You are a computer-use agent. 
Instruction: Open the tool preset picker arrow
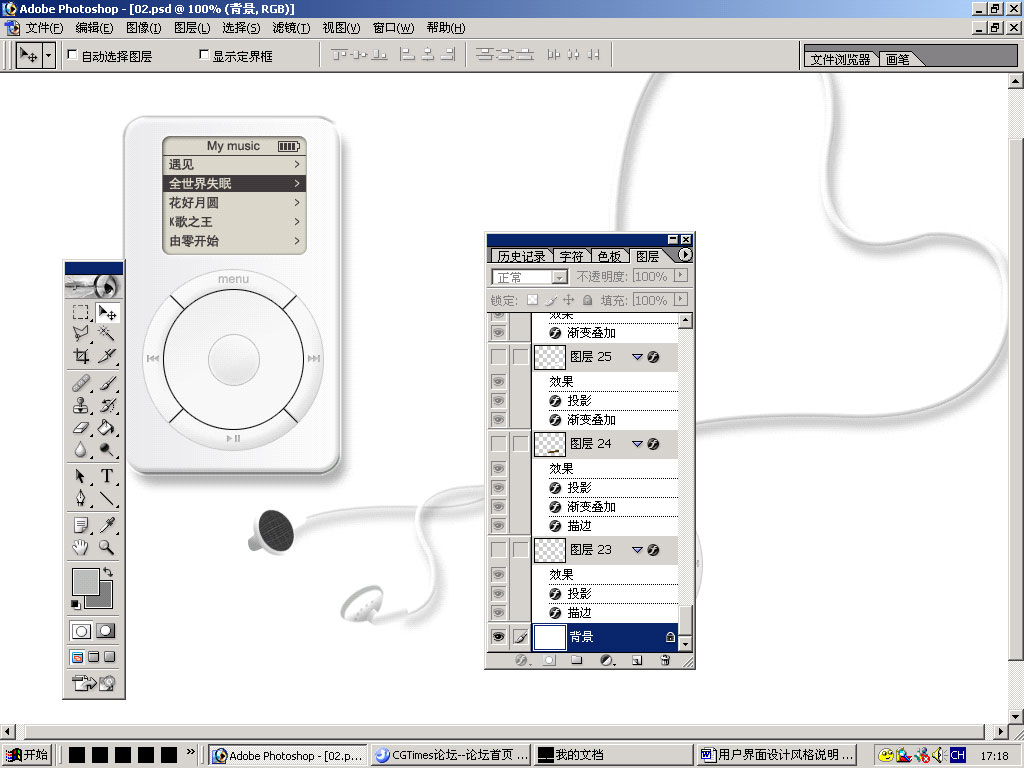(x=48, y=56)
